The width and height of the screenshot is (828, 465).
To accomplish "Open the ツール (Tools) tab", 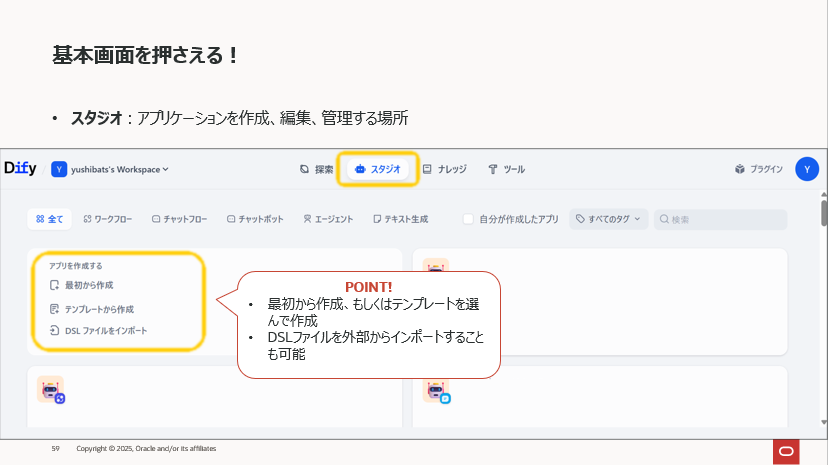I will [506, 169].
